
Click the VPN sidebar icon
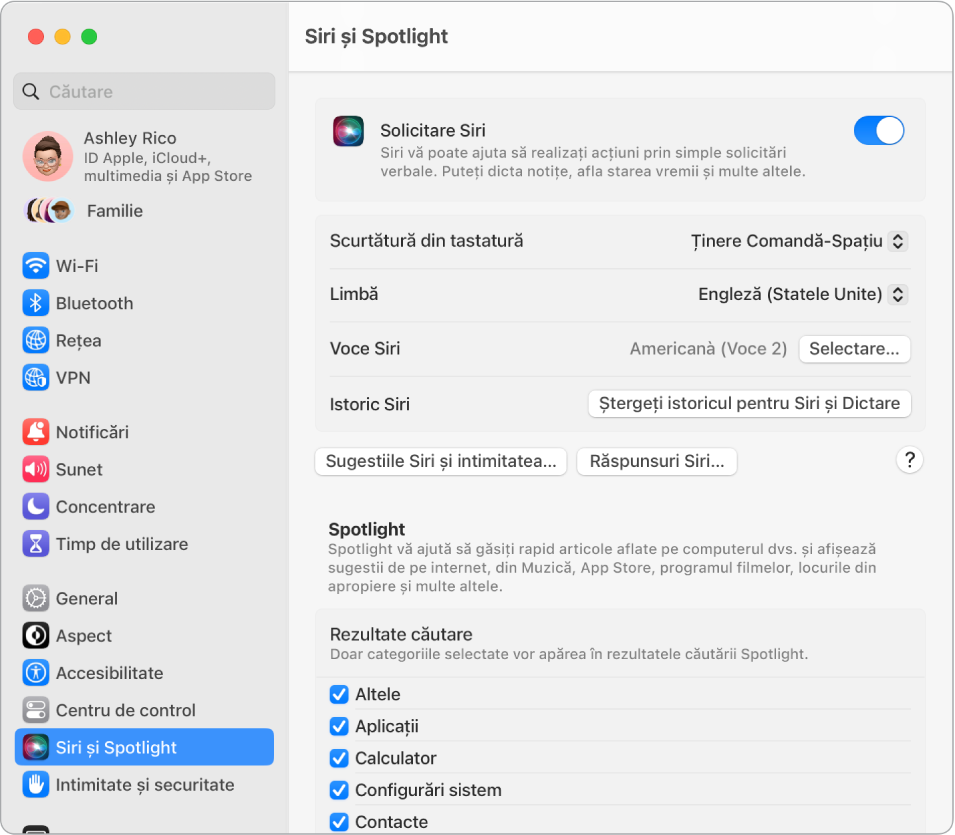pos(36,378)
